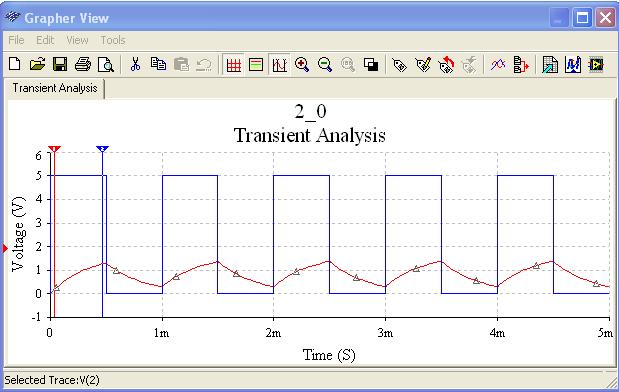Open the Tools menu
Viewport: 619px width, 392px height.
pos(113,40)
